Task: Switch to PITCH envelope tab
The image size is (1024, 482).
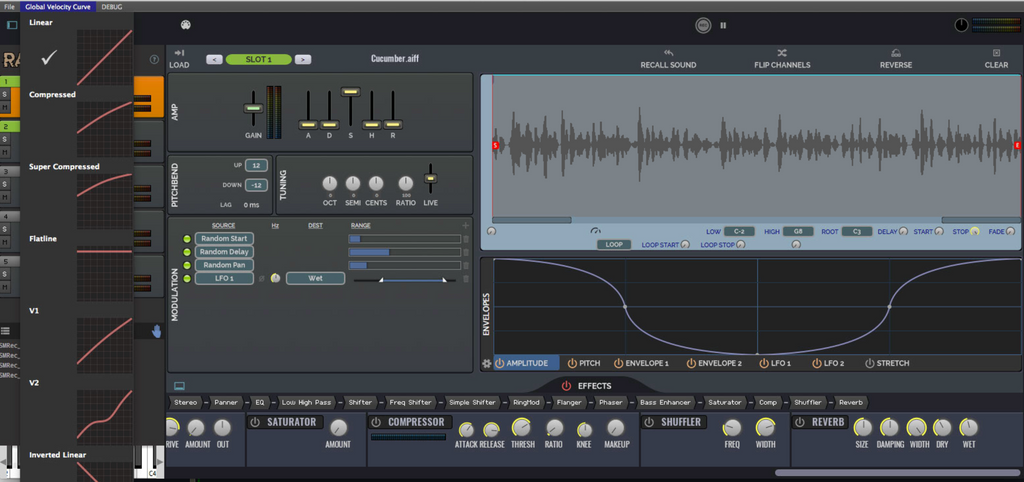Action: 583,363
